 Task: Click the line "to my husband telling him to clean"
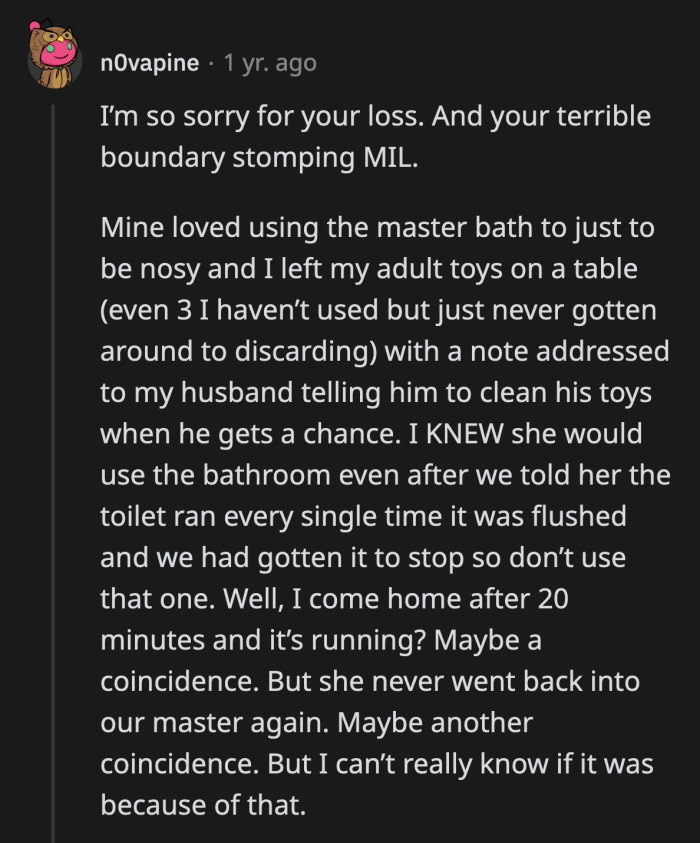coord(376,392)
